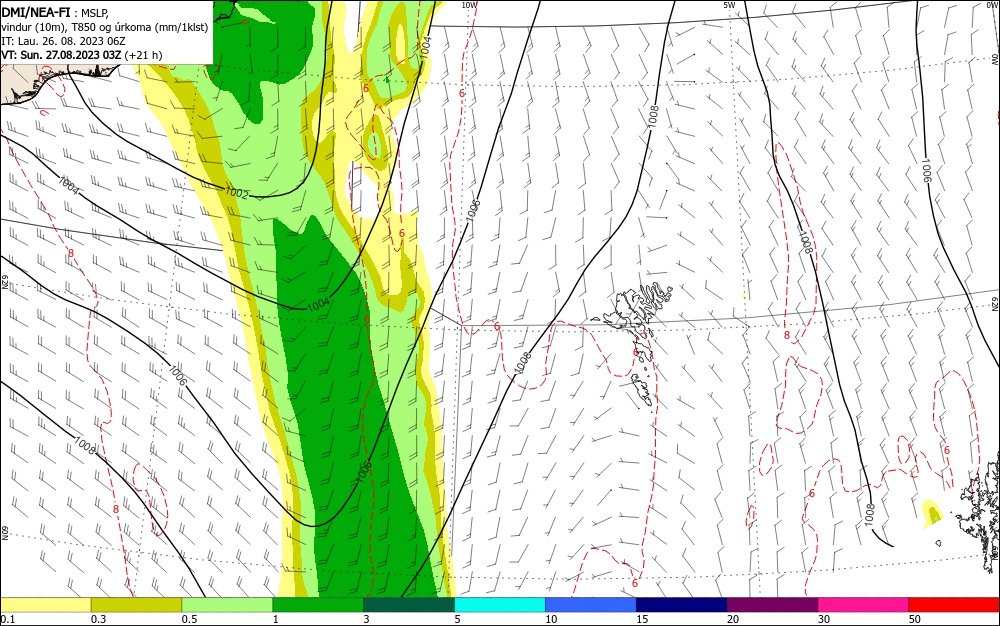Viewport: 1000px width, 626px height.
Task: Click the white hole inside the rain band
Action: pos(362,191)
